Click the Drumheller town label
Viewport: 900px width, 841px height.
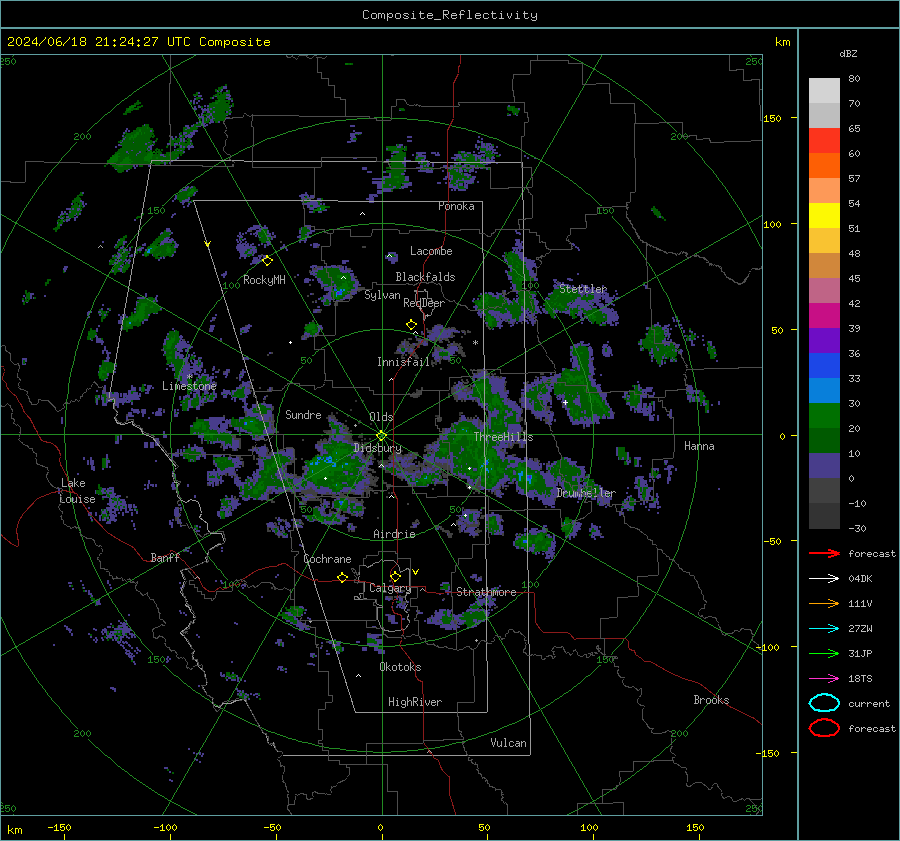click(586, 493)
